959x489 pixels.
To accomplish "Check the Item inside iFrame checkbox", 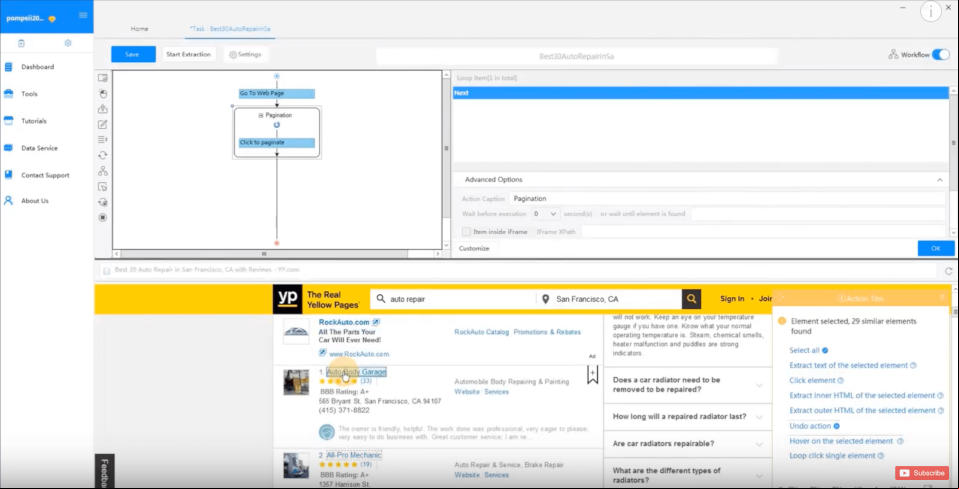I will point(466,232).
